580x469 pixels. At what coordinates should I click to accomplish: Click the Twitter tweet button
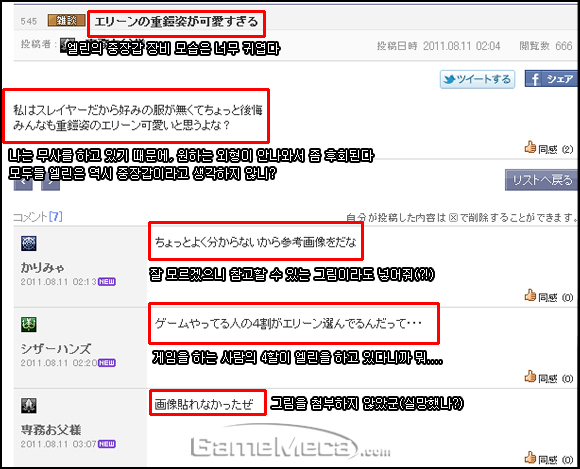tap(477, 79)
